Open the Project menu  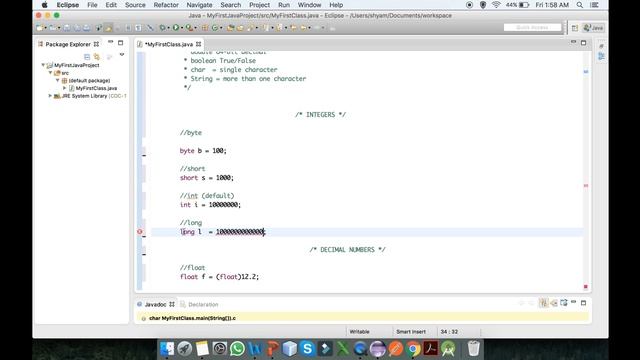(259, 5)
